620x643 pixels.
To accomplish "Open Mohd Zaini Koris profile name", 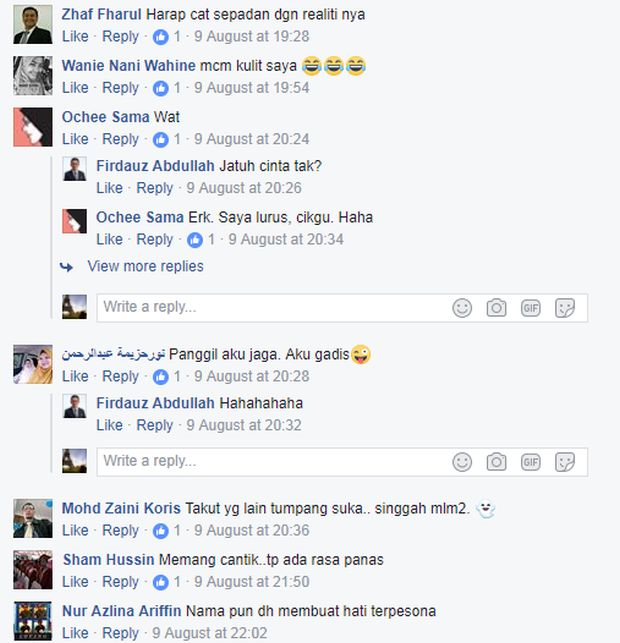I will pos(121,508).
